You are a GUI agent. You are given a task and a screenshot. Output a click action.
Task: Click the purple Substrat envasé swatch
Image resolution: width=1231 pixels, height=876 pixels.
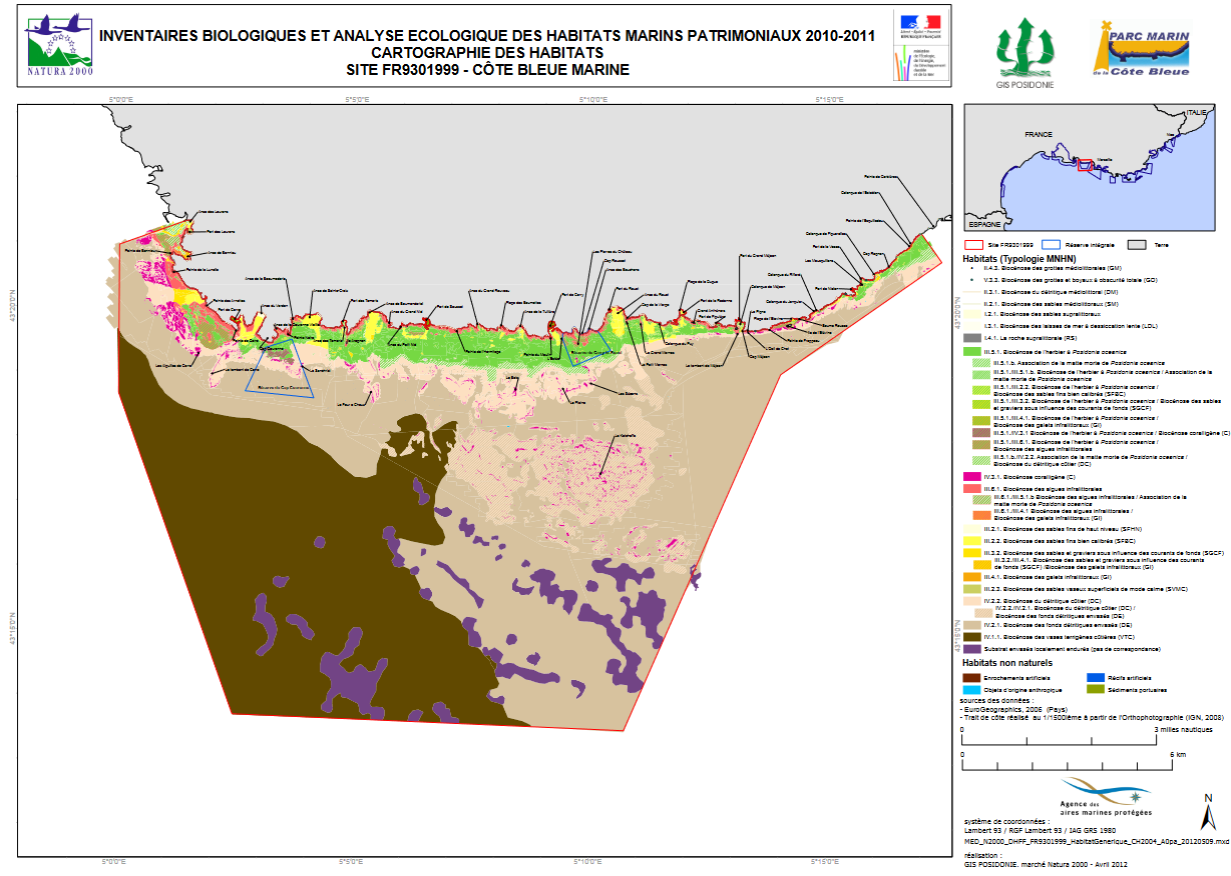[x=969, y=648]
